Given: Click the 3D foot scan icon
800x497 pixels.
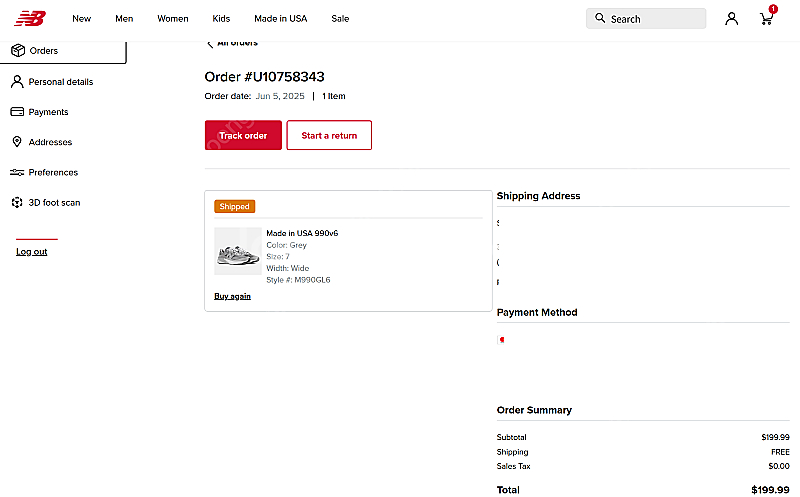Looking at the screenshot, I should tap(17, 203).
